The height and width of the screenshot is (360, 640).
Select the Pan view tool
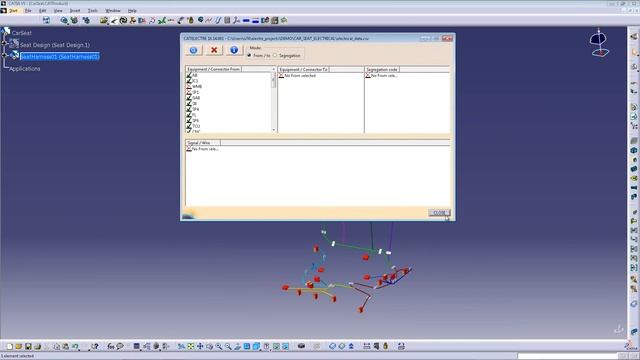pyautogui.click(x=200, y=347)
